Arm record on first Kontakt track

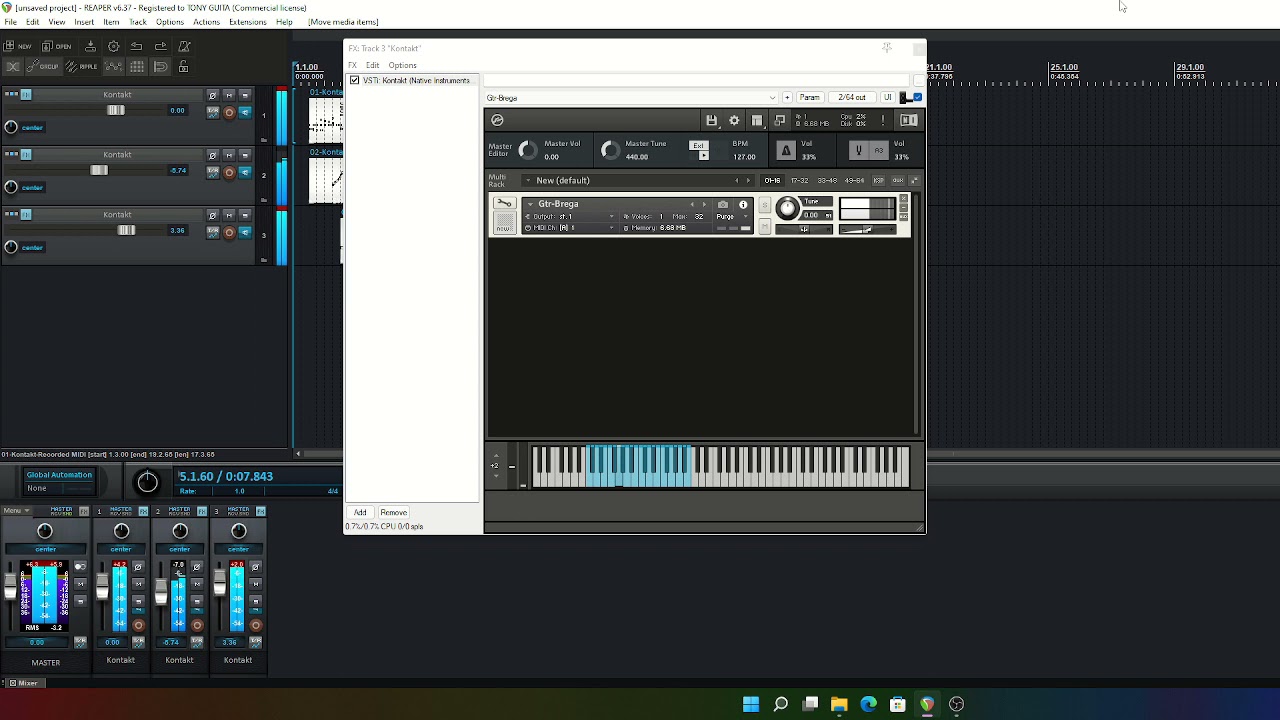[x=228, y=112]
